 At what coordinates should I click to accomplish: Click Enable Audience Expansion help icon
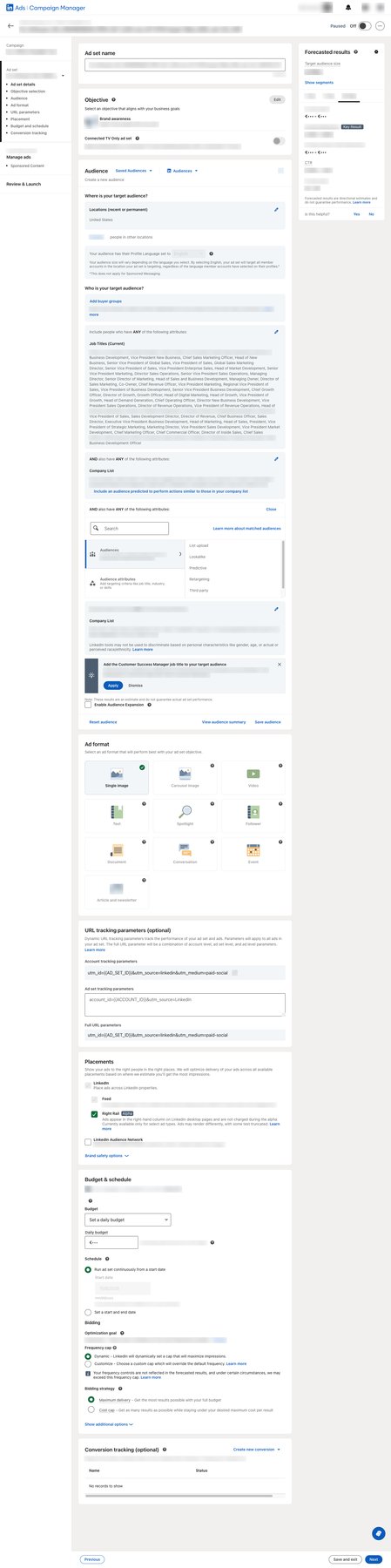149,705
